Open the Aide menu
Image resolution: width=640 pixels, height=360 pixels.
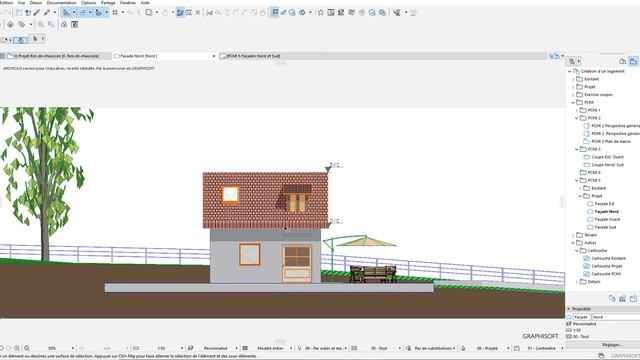click(145, 2)
